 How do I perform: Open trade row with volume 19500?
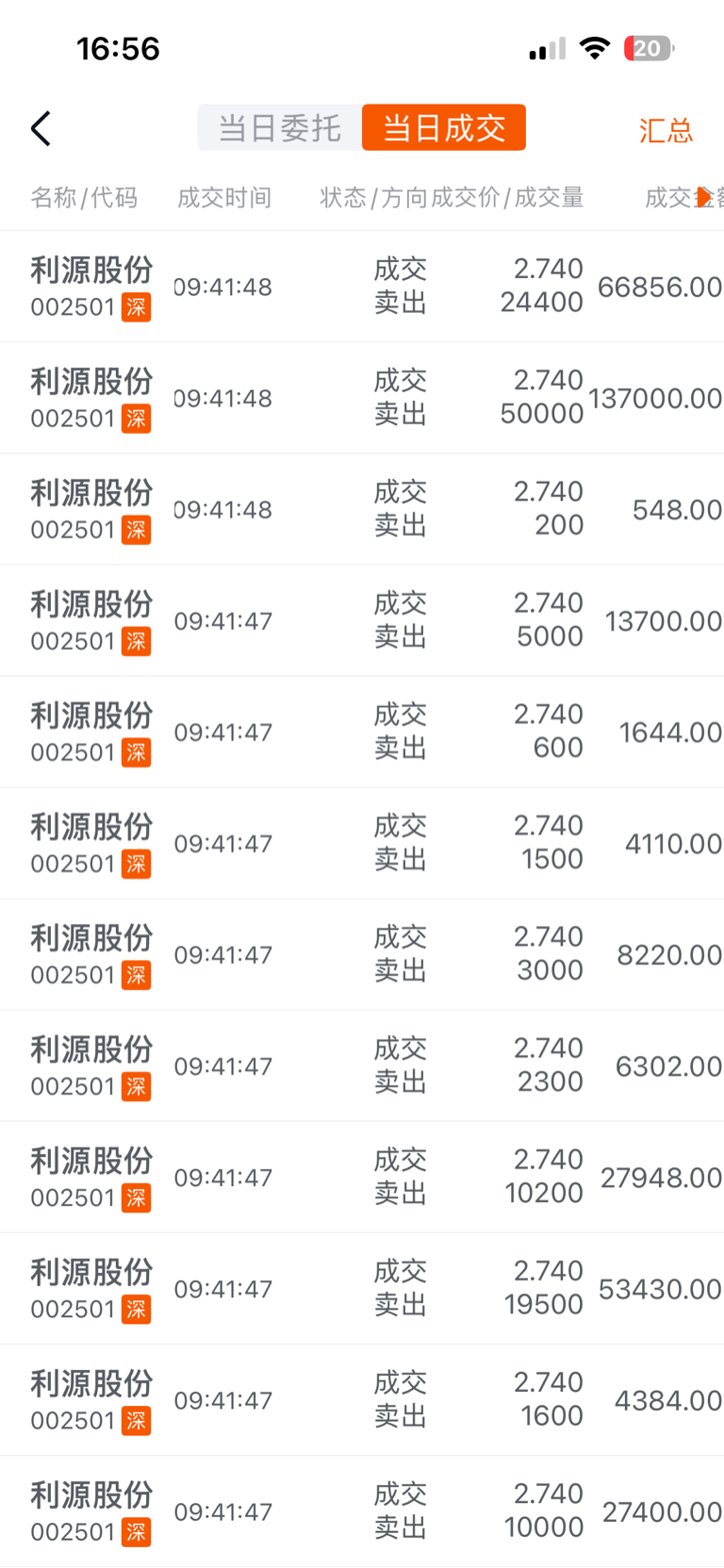point(362,1288)
